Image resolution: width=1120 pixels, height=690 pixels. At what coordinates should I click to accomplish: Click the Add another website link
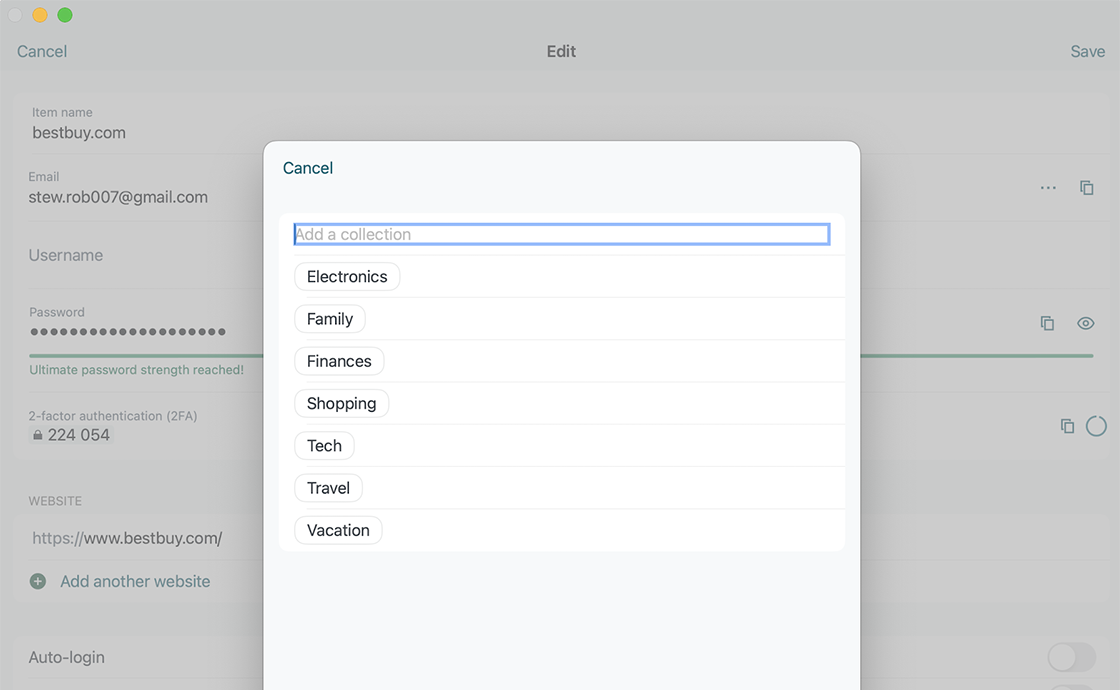pos(135,581)
